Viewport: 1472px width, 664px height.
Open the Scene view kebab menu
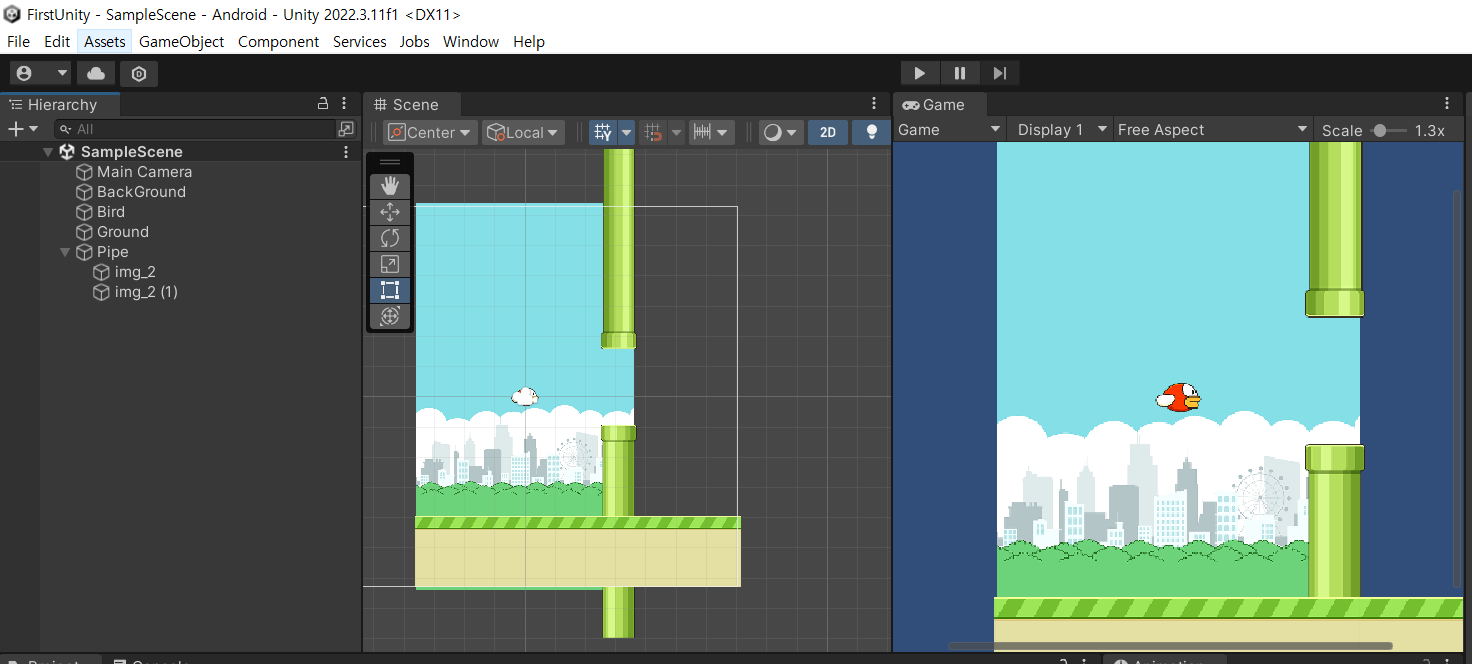pyautogui.click(x=874, y=104)
